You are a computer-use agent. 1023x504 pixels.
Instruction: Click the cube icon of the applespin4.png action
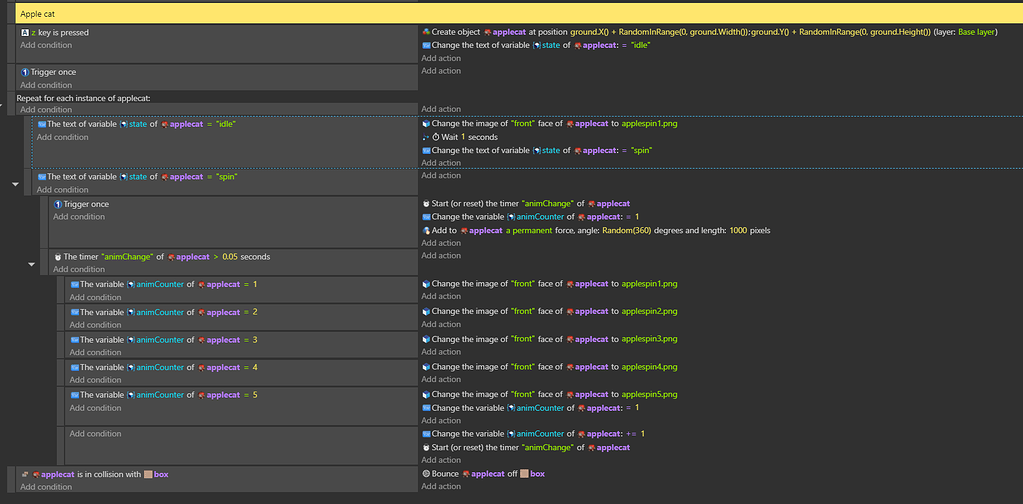[x=426, y=366]
